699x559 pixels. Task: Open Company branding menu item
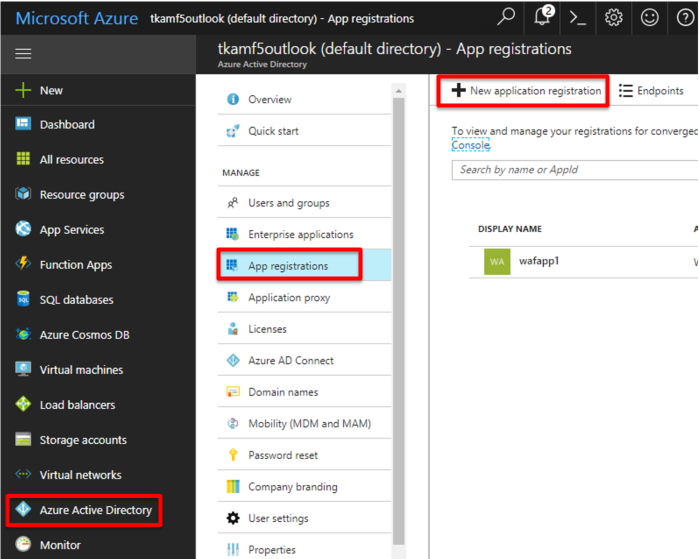[304, 487]
